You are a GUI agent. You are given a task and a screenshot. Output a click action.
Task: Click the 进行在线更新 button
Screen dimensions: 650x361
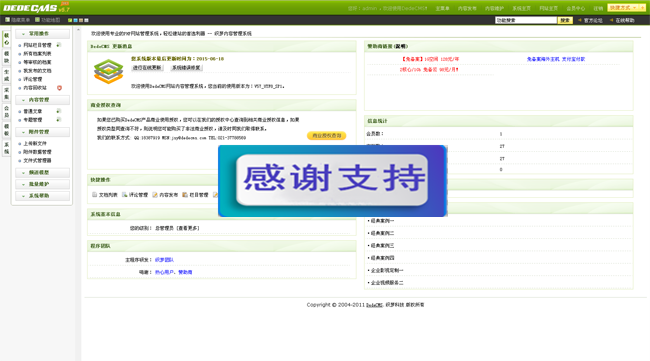[147, 68]
